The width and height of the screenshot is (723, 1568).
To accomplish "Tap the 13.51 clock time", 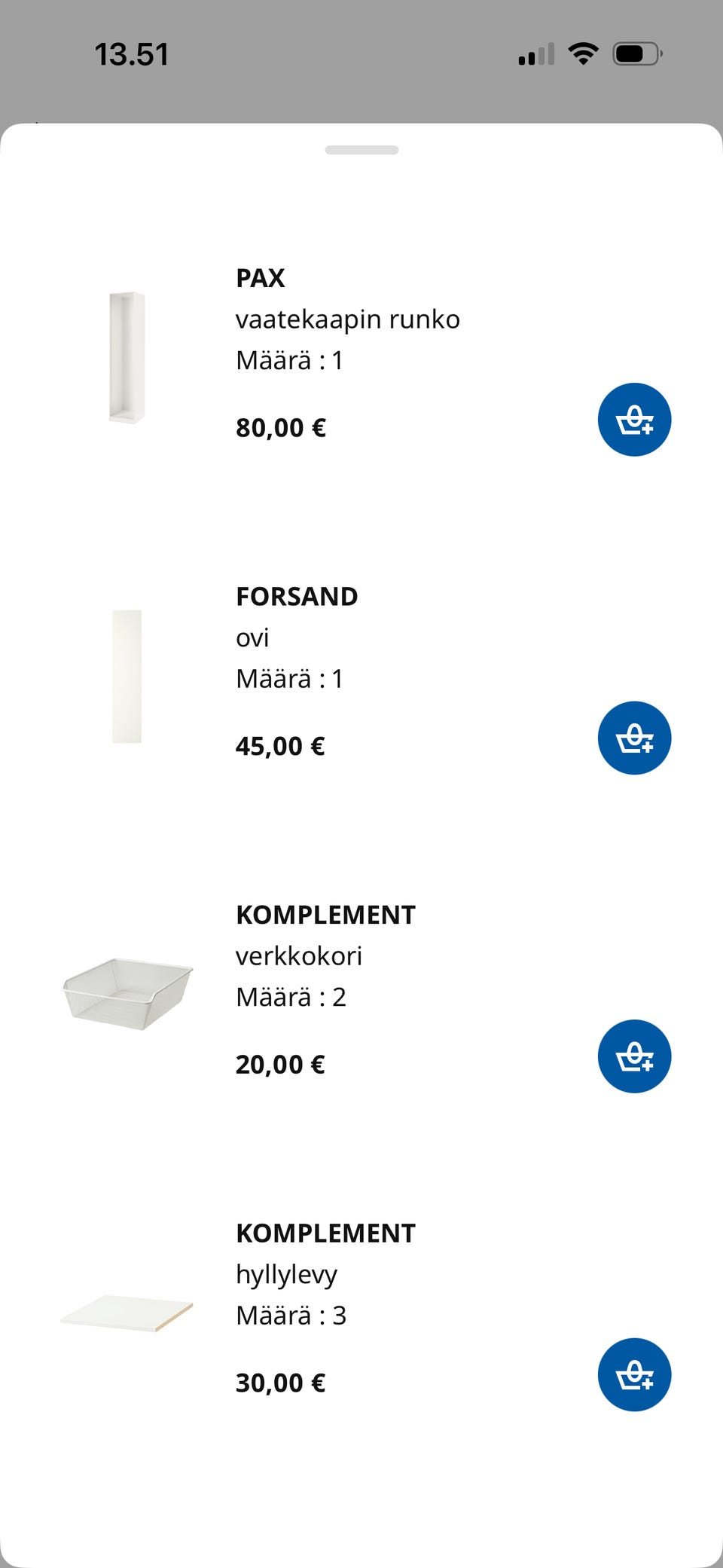I will (x=132, y=54).
